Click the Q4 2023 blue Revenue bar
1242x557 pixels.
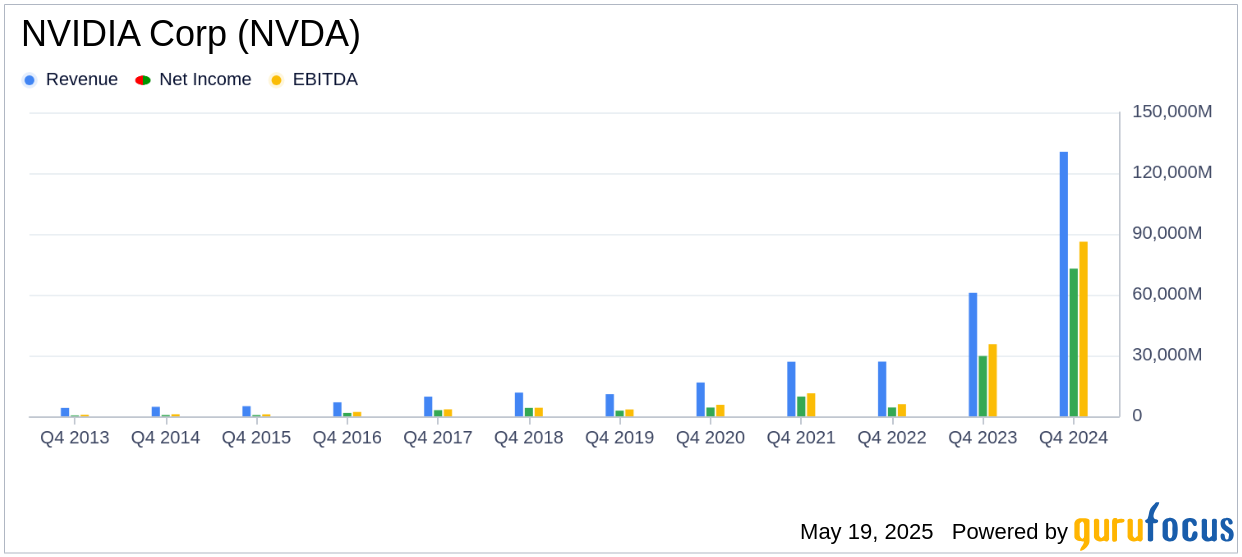(973, 355)
